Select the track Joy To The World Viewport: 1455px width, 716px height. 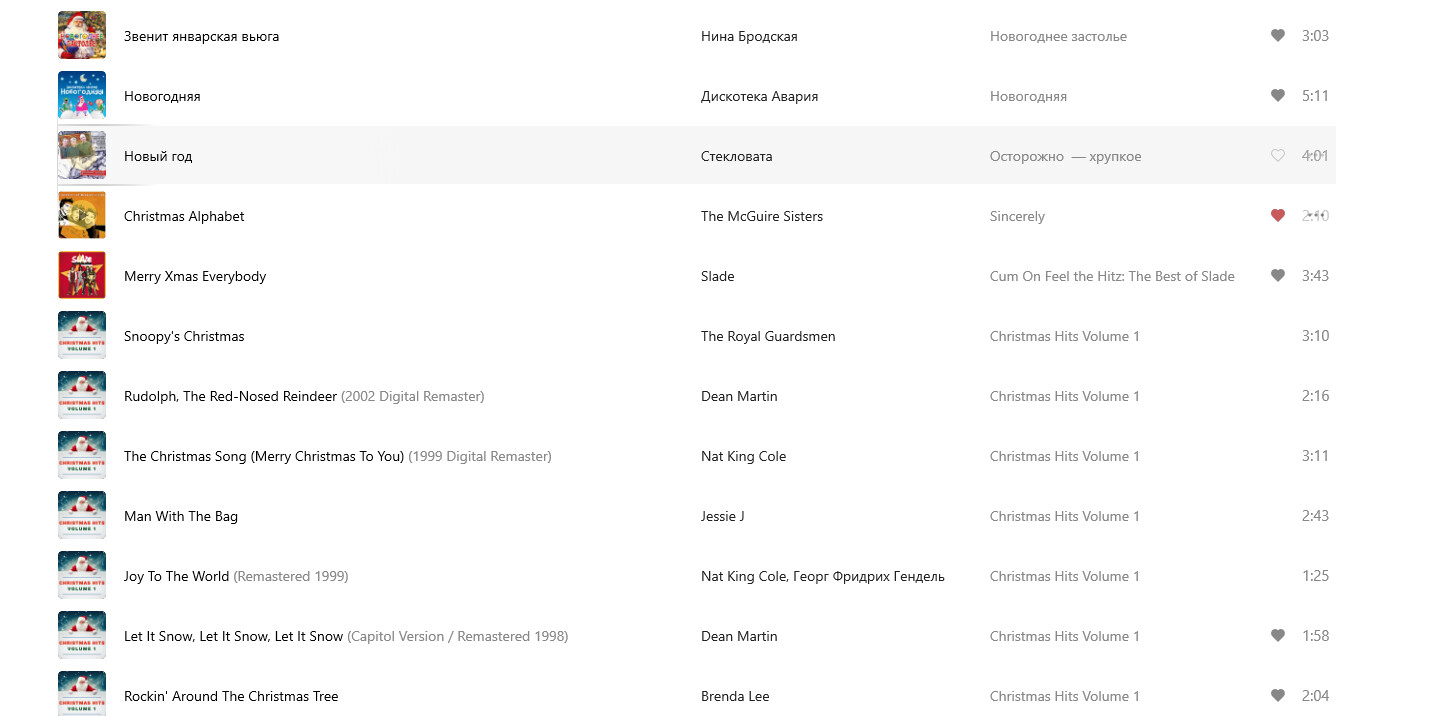pos(177,577)
